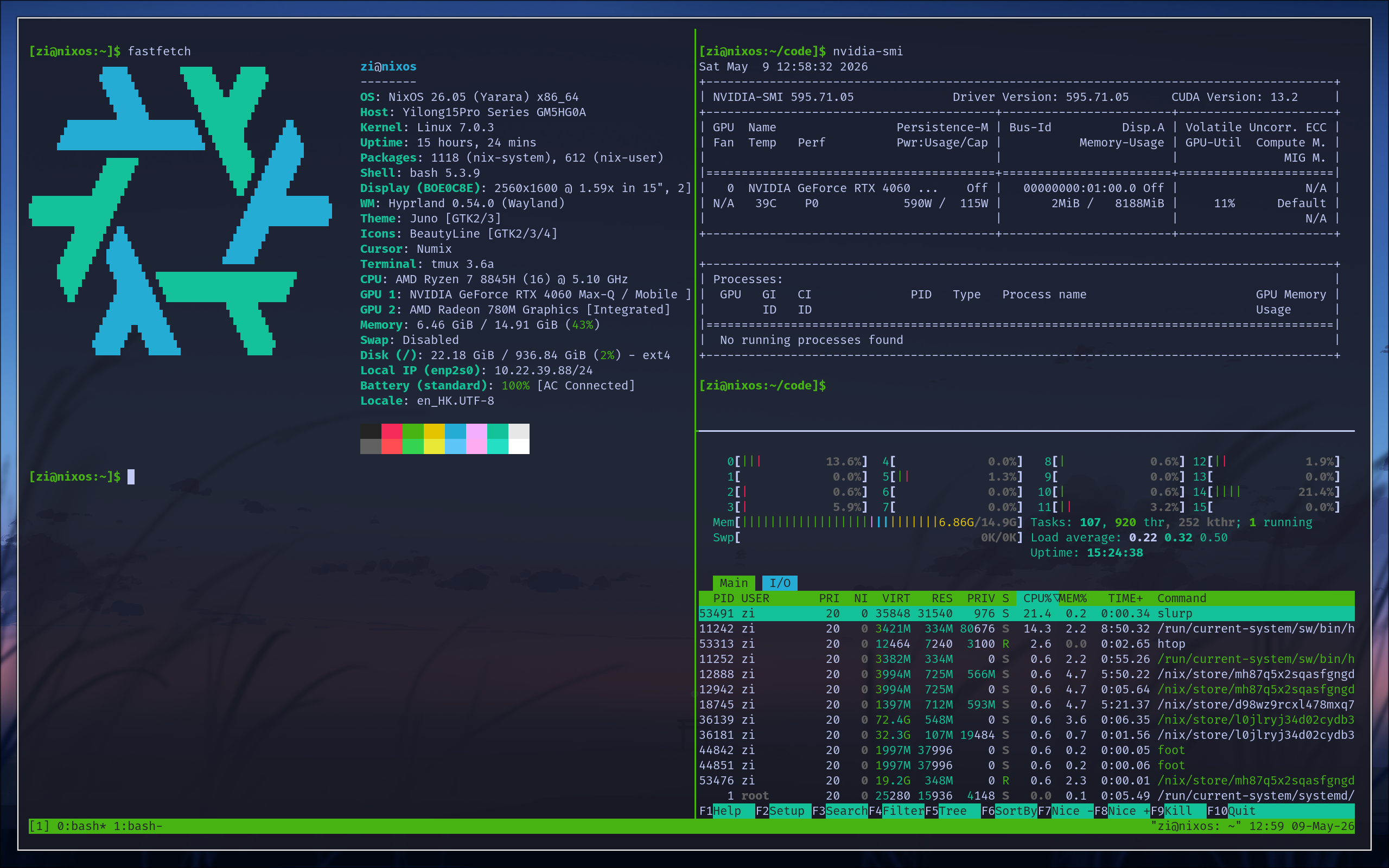Click the Local IP 10.22.39.88/24 line
This screenshot has width=1389, height=868.
tap(476, 371)
